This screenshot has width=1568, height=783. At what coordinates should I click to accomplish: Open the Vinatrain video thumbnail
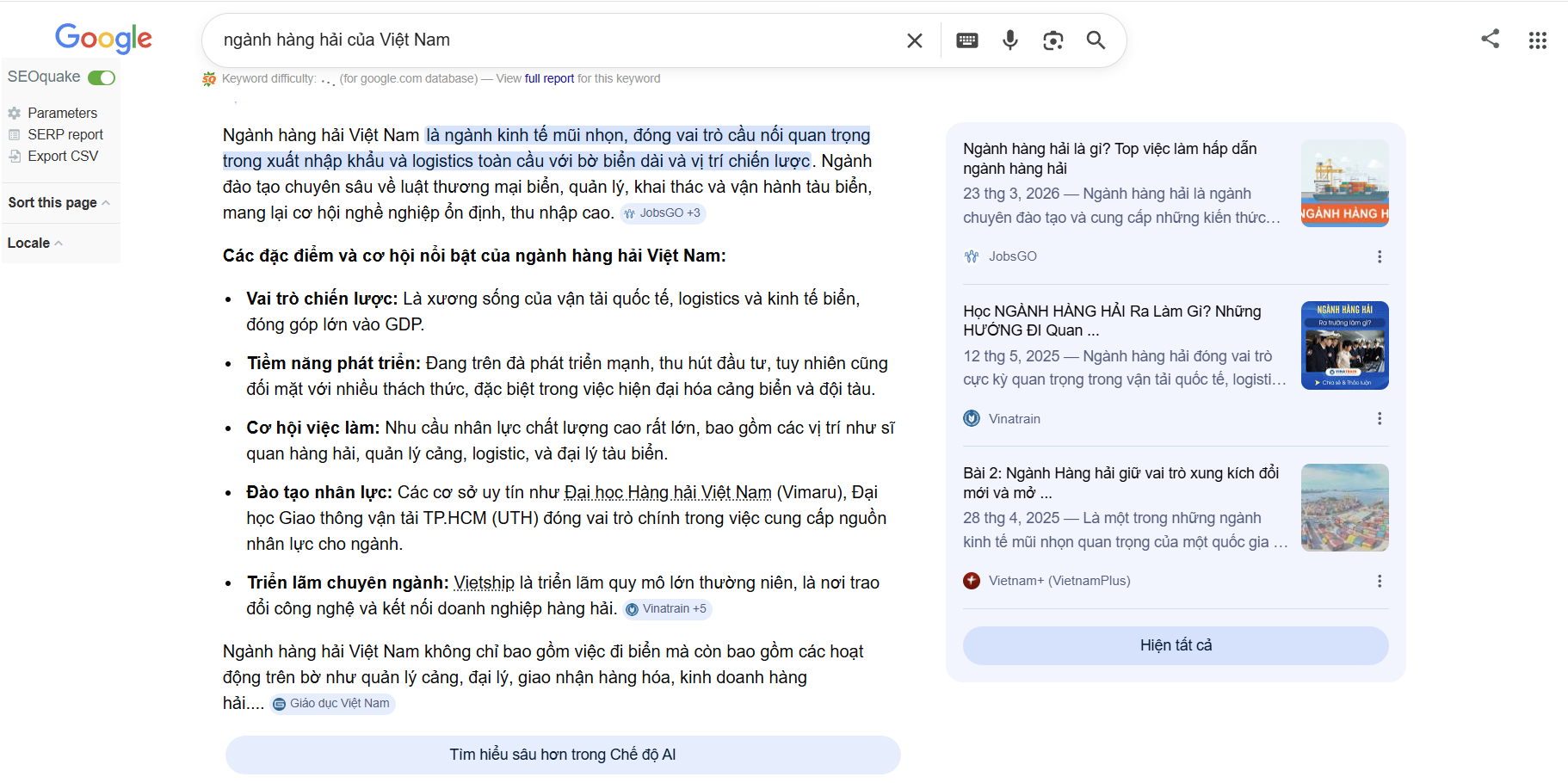click(1344, 346)
